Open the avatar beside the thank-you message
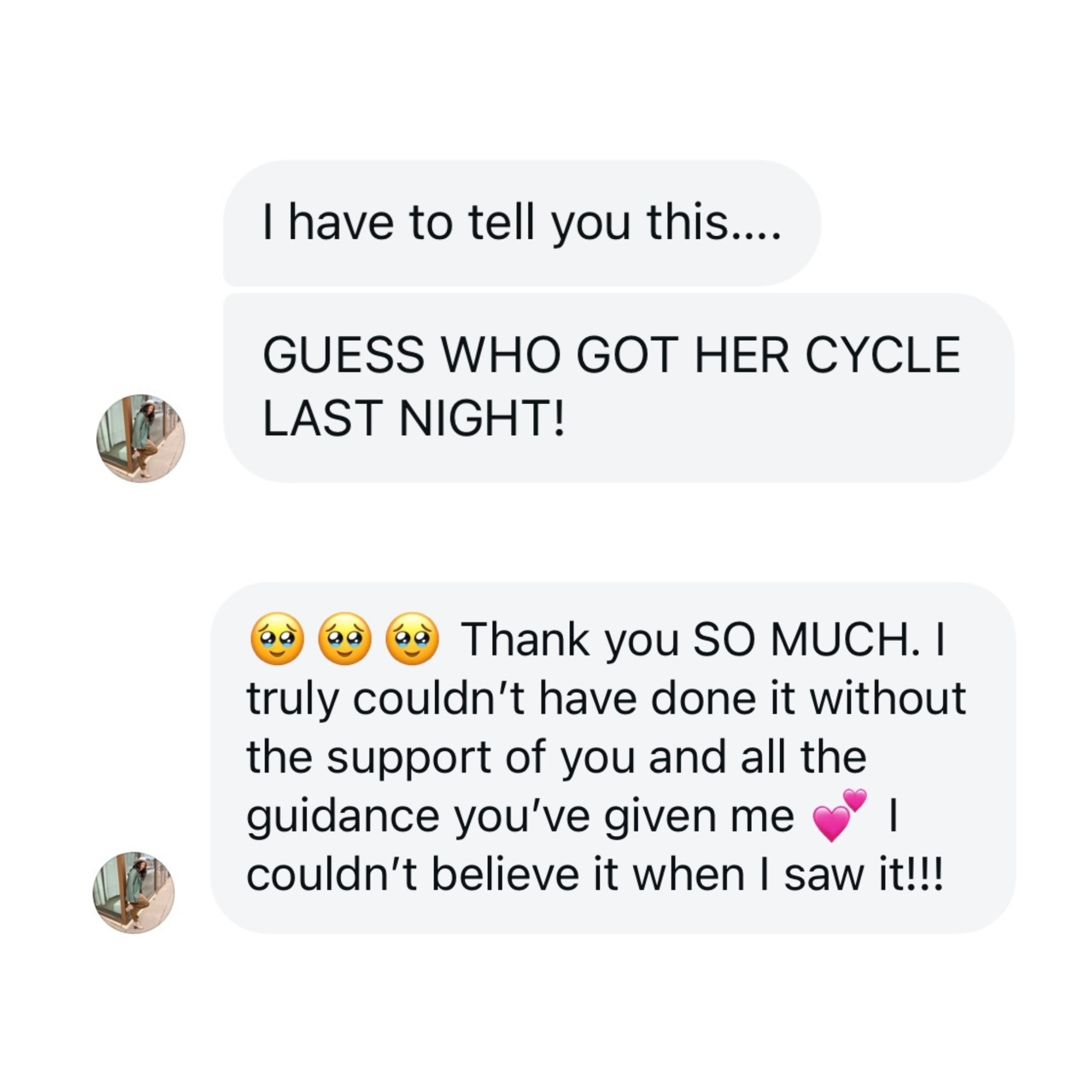The image size is (1092, 1092). (134, 893)
